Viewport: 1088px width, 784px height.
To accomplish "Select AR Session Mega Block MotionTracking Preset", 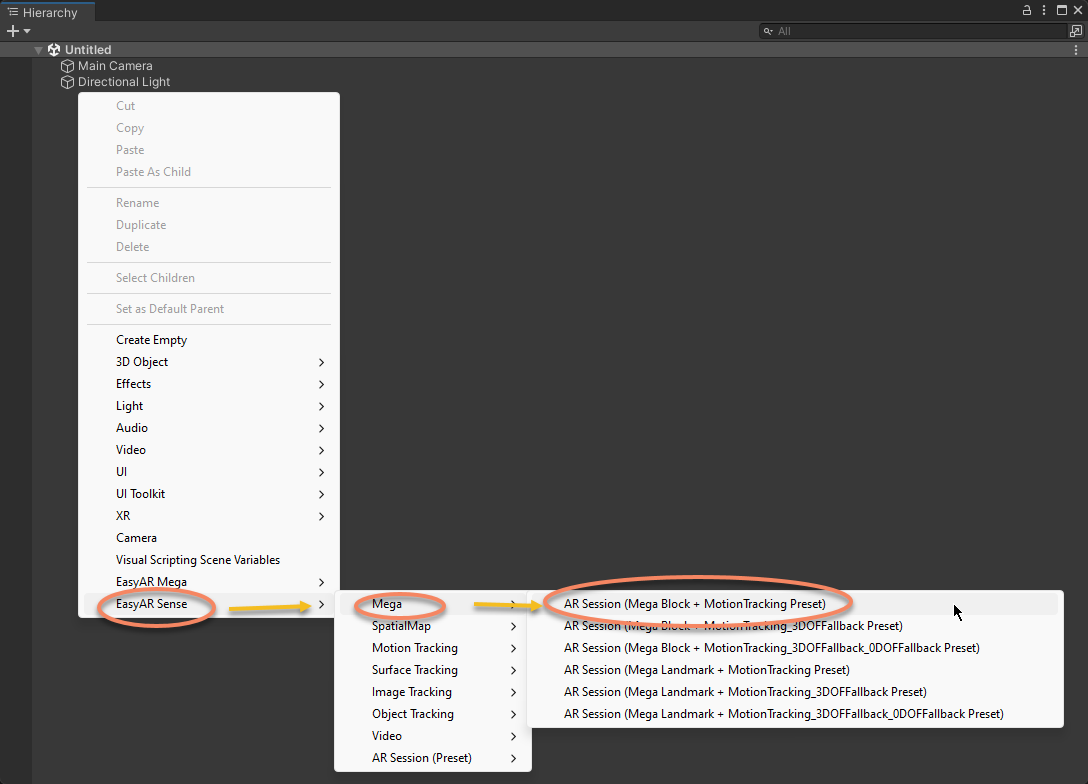I will pyautogui.click(x=695, y=604).
